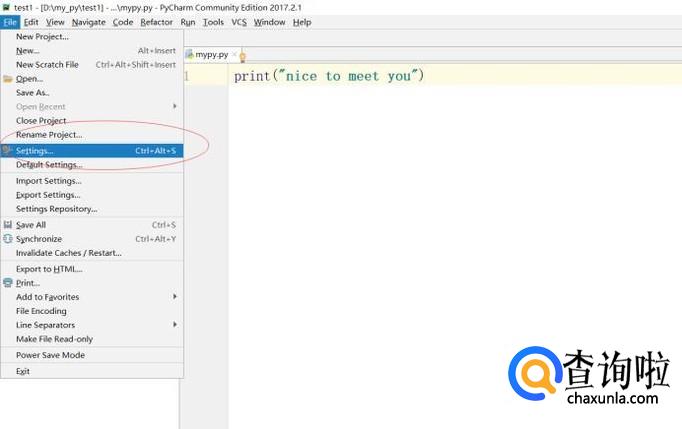
Task: Open Settings Repository...
Action: (92, 209)
